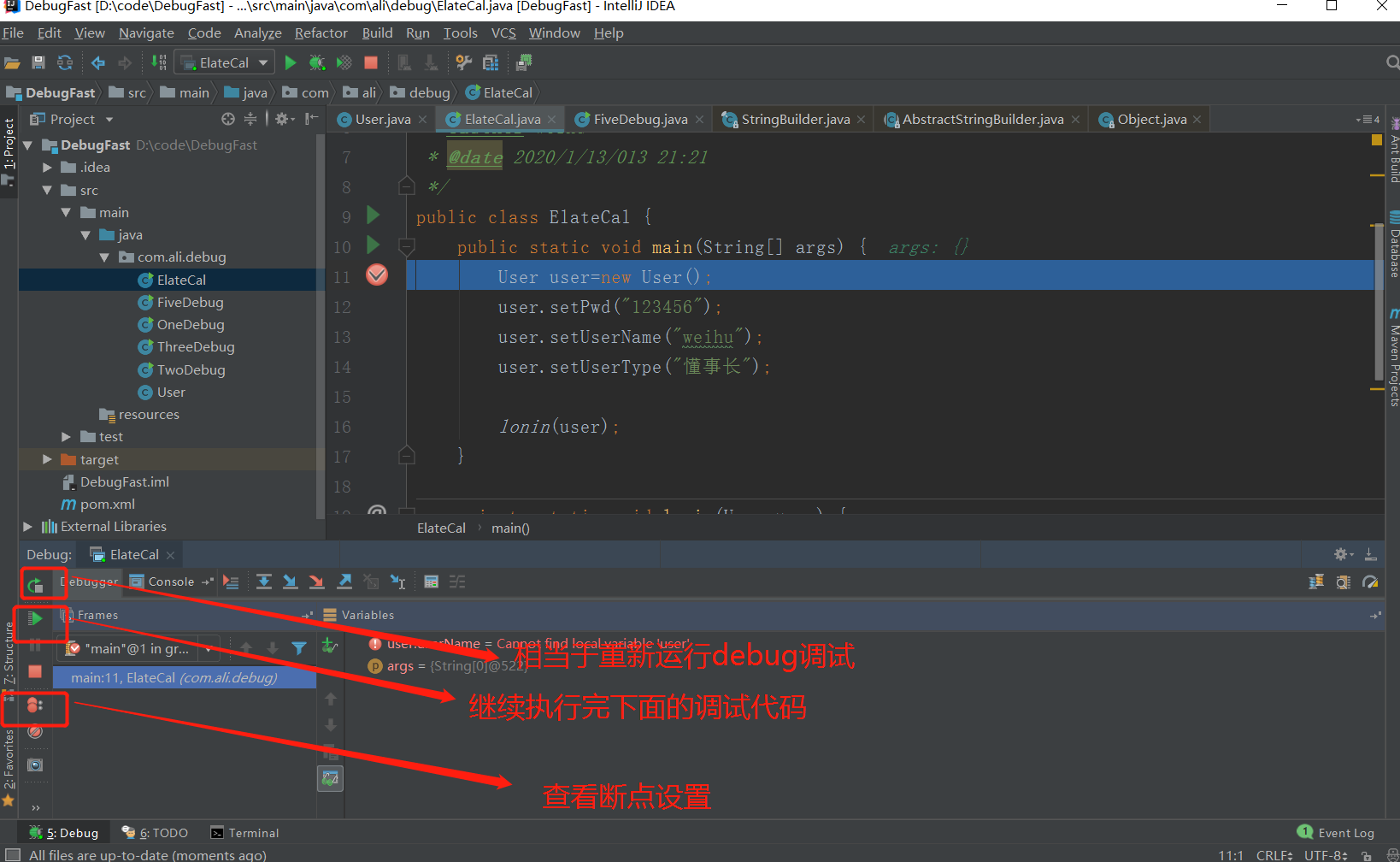Navigate back with the blue arrow
The height and width of the screenshot is (862, 1400).
tap(98, 62)
